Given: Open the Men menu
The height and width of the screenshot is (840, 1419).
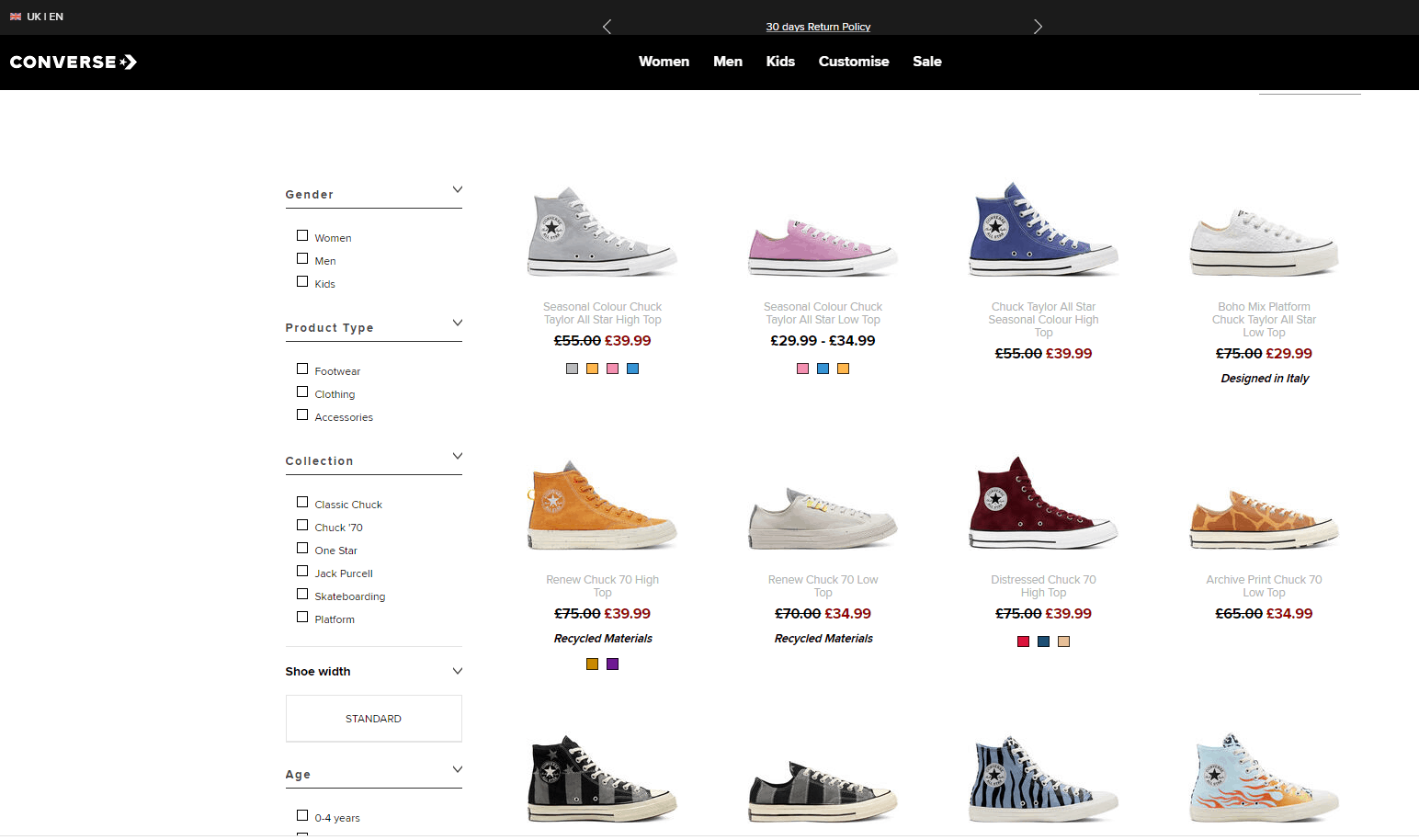Looking at the screenshot, I should (728, 62).
